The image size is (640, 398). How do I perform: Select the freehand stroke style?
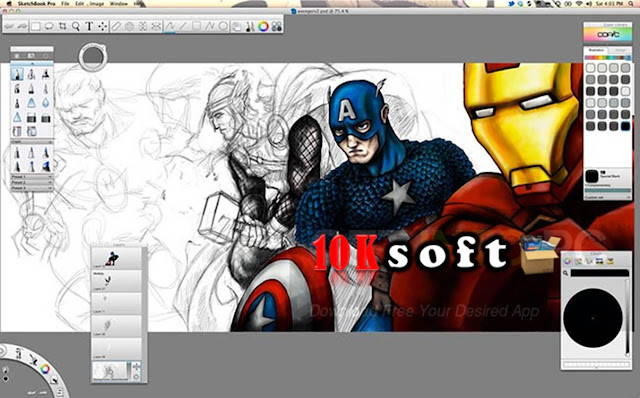point(170,27)
